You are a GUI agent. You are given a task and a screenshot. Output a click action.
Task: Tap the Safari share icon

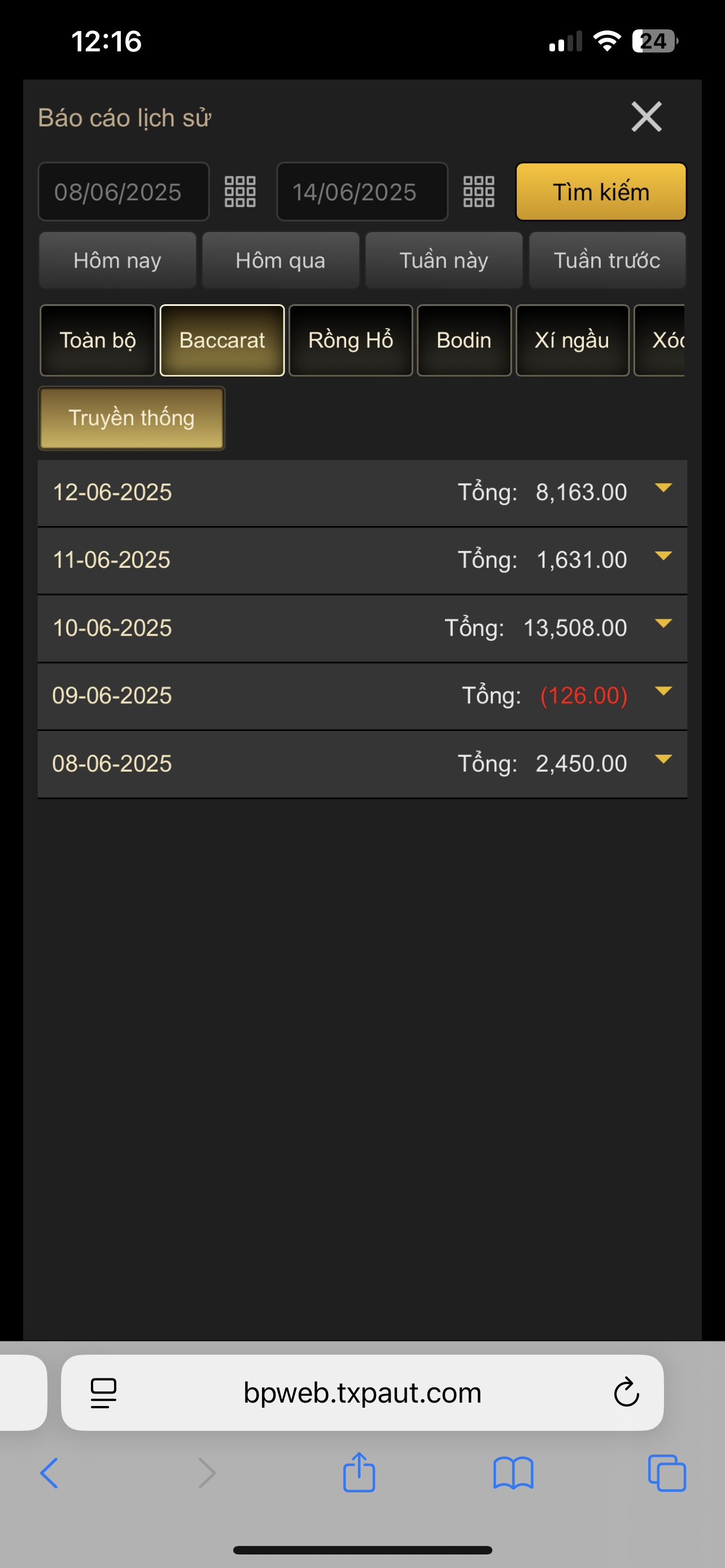(359, 1473)
